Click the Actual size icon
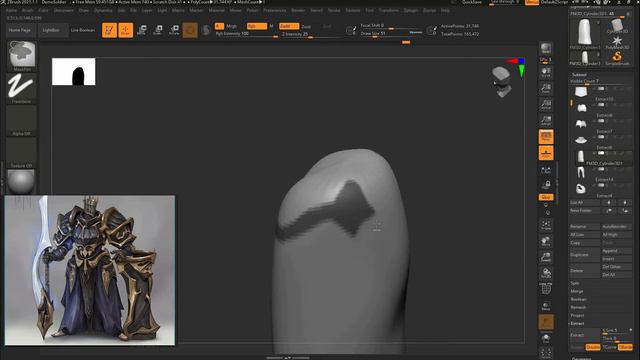 point(546,104)
